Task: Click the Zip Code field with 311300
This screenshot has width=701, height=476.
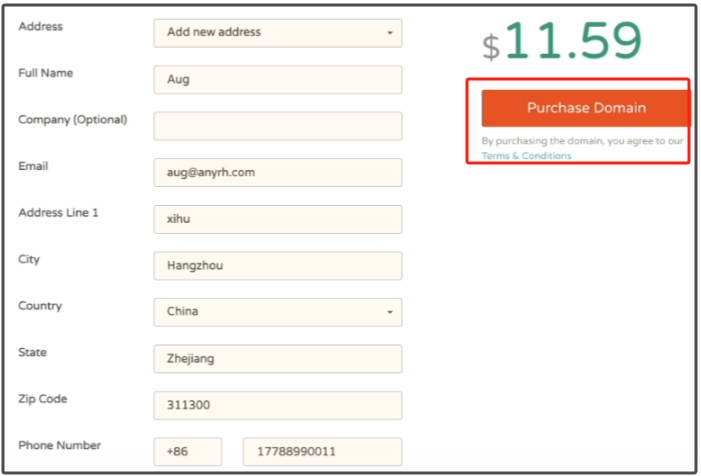Action: [x=277, y=405]
